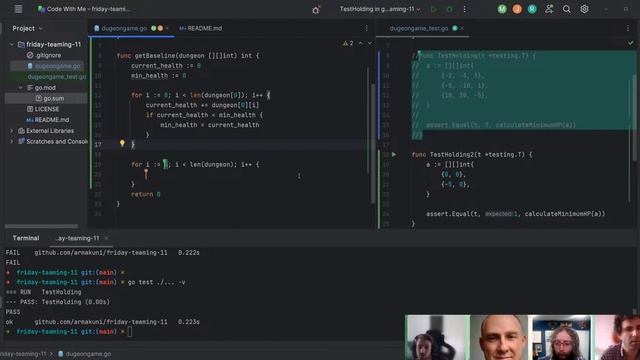
Task: Switch to README.md editor tab
Action: tap(201, 28)
